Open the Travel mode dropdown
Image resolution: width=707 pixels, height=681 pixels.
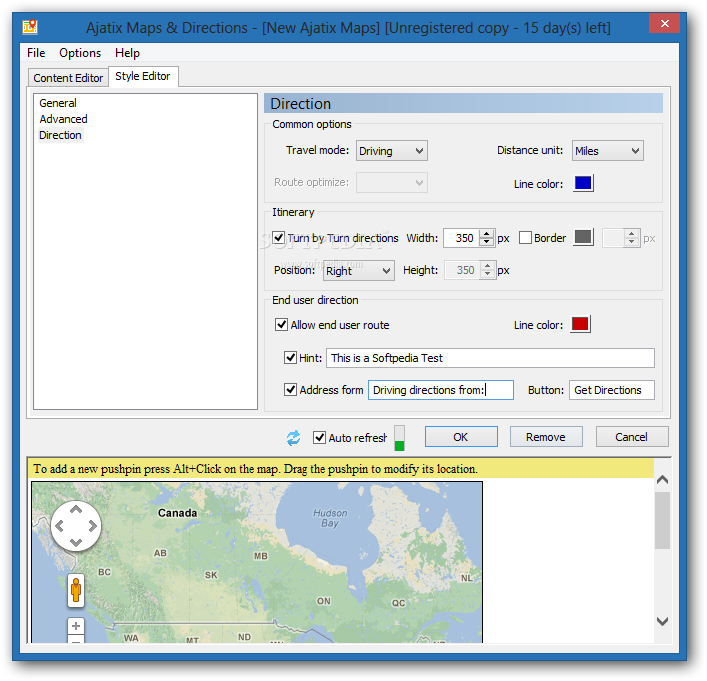pos(391,151)
